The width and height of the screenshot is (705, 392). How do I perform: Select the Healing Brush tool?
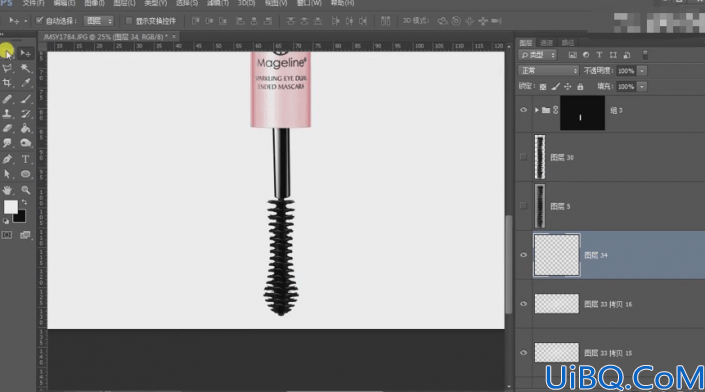[x=7, y=99]
